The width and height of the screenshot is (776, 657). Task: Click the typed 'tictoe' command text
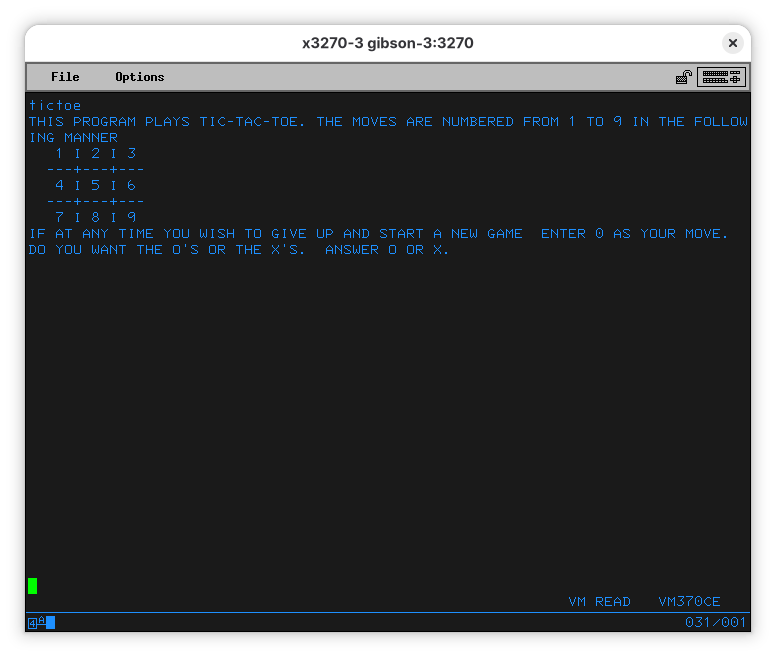(x=55, y=105)
